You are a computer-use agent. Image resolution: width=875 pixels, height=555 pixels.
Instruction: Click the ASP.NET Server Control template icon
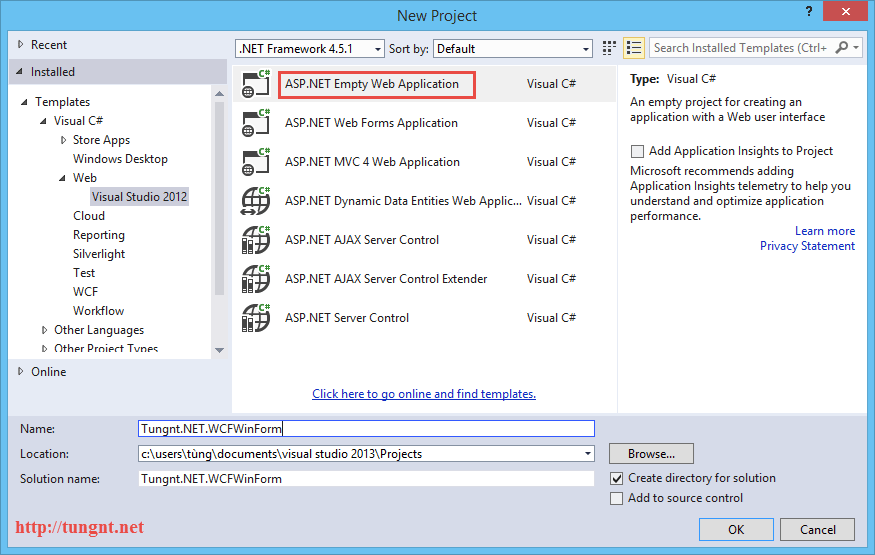click(256, 318)
